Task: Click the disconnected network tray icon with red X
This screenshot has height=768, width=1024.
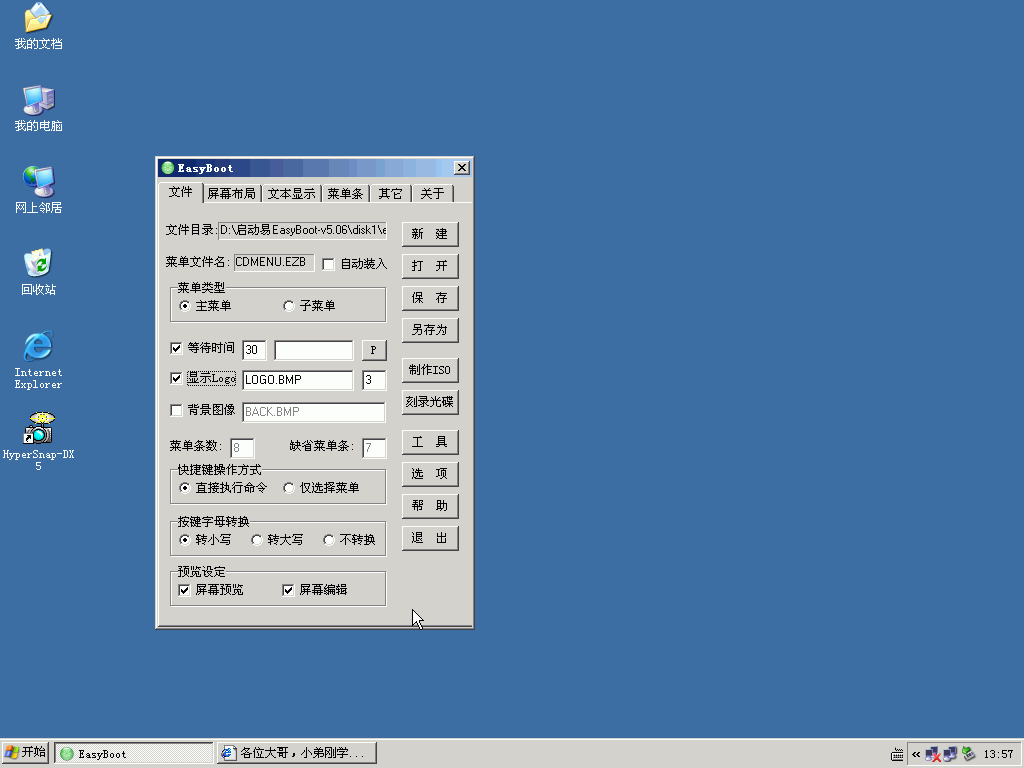Action: coord(933,754)
